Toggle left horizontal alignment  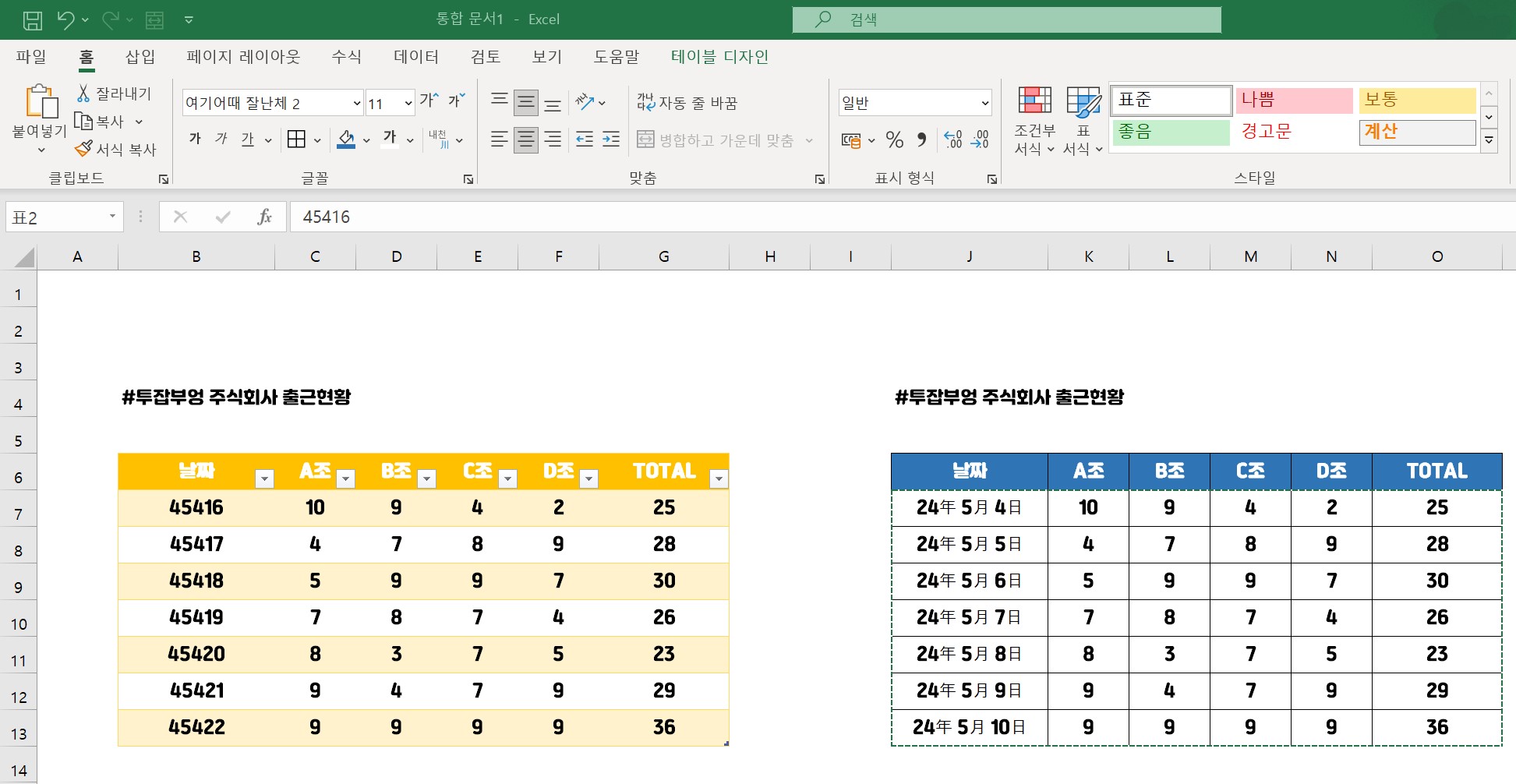[x=500, y=139]
